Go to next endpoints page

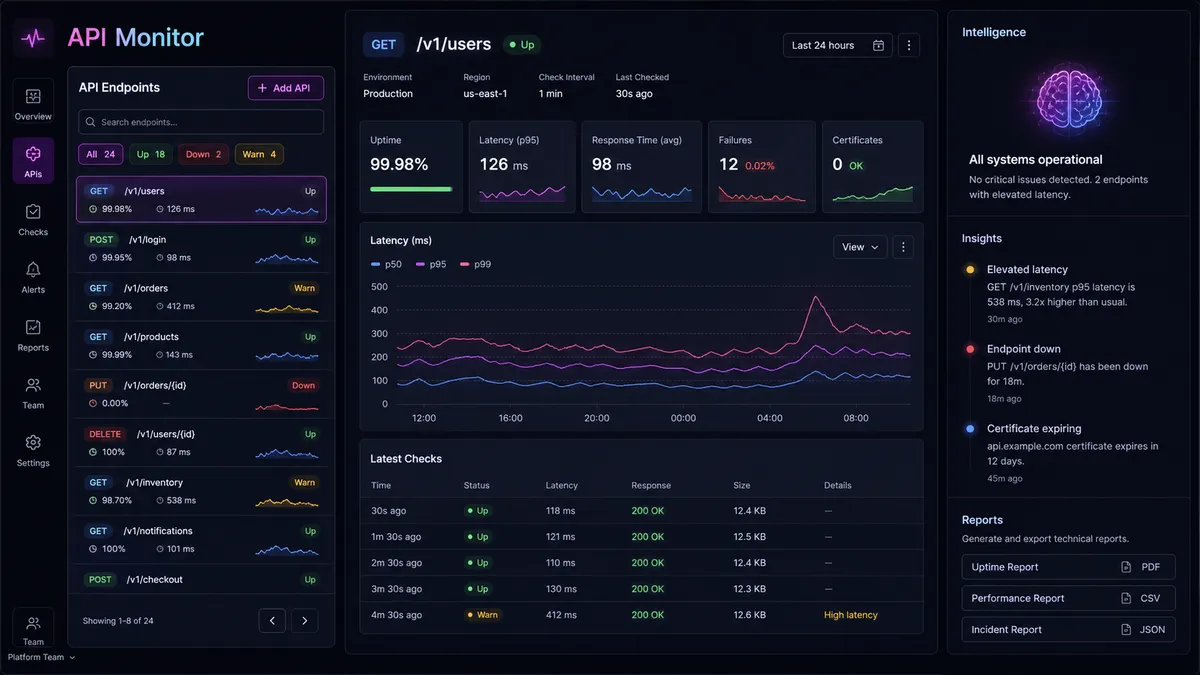[x=305, y=621]
